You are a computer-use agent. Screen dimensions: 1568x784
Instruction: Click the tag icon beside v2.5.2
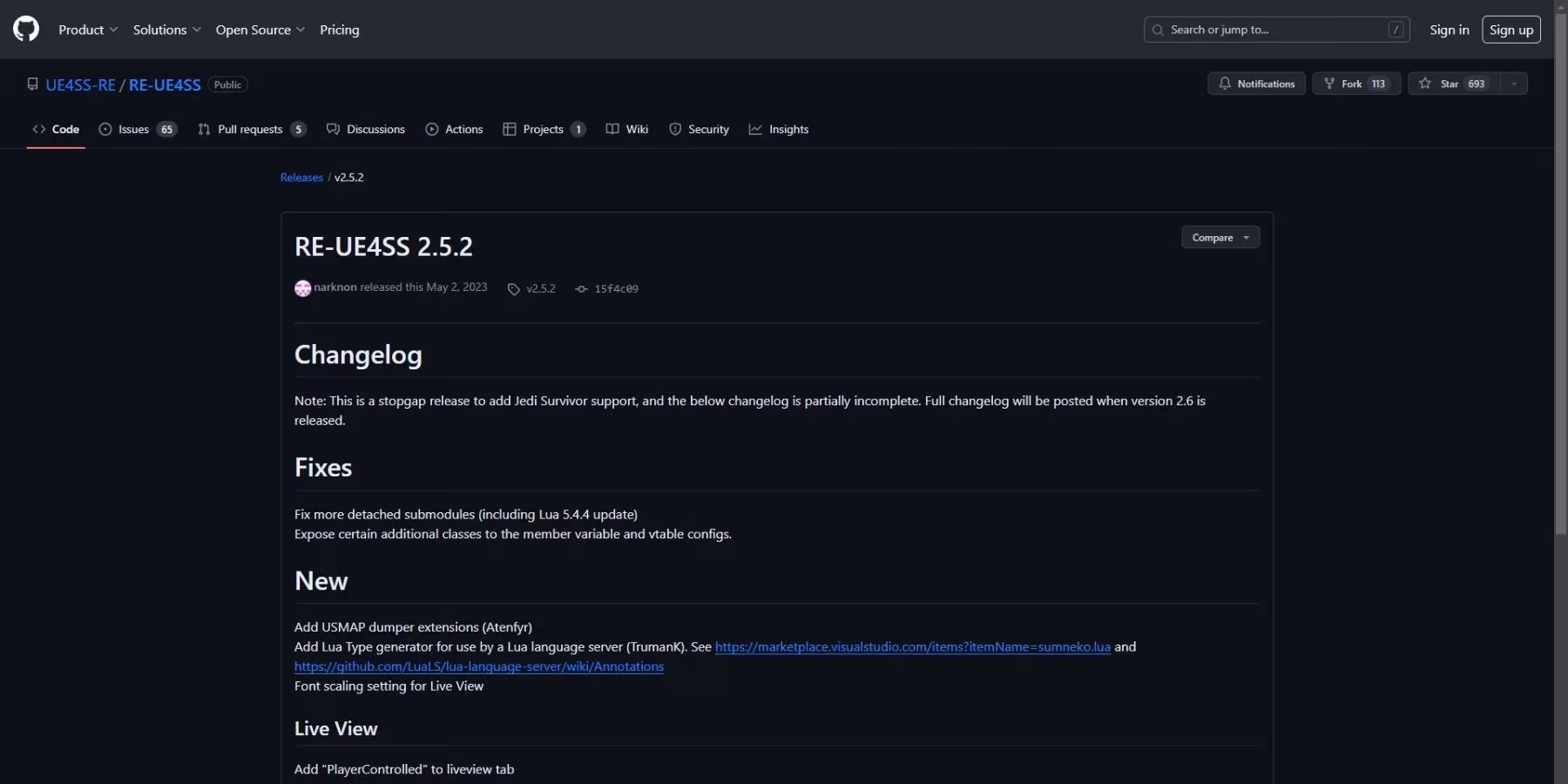514,288
